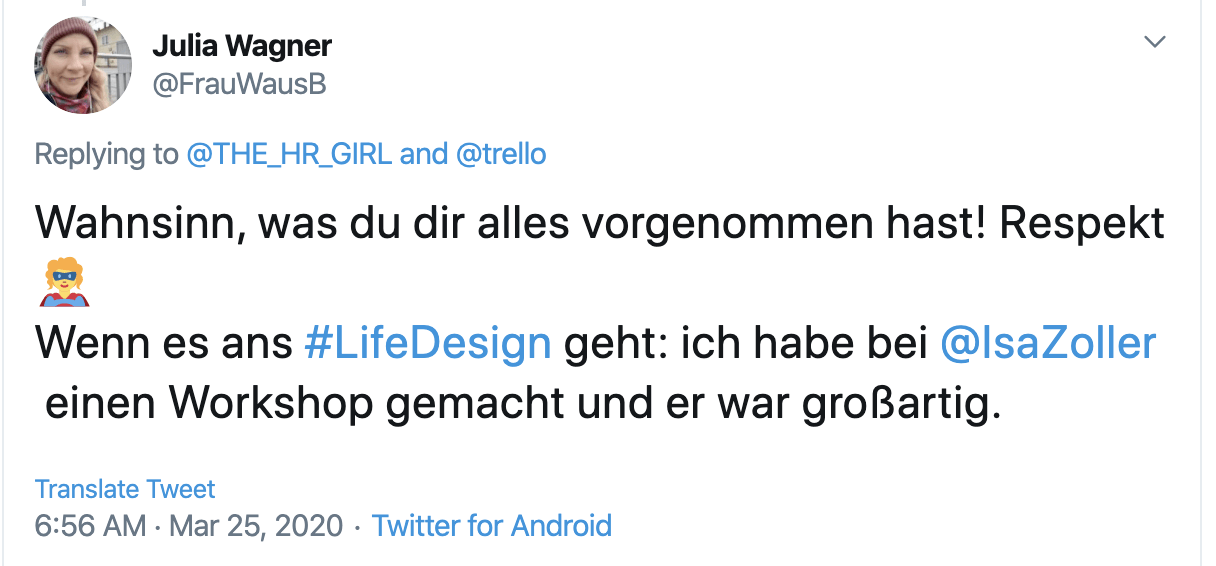The image size is (1216, 566).
Task: Click the word 'Respekt' in the tweet
Action: pos(1082,223)
